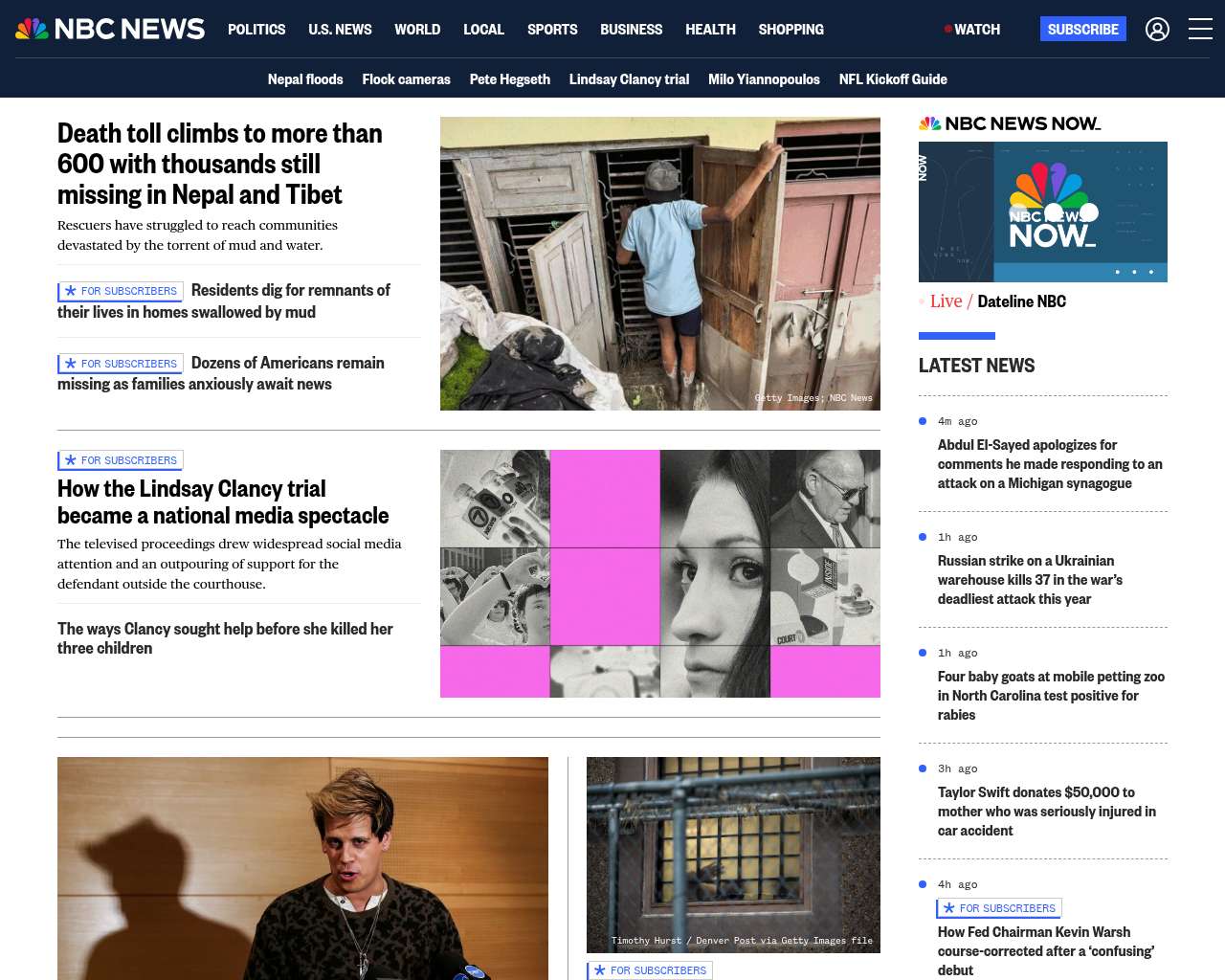Click the '3h ago' timestamp

957,768
